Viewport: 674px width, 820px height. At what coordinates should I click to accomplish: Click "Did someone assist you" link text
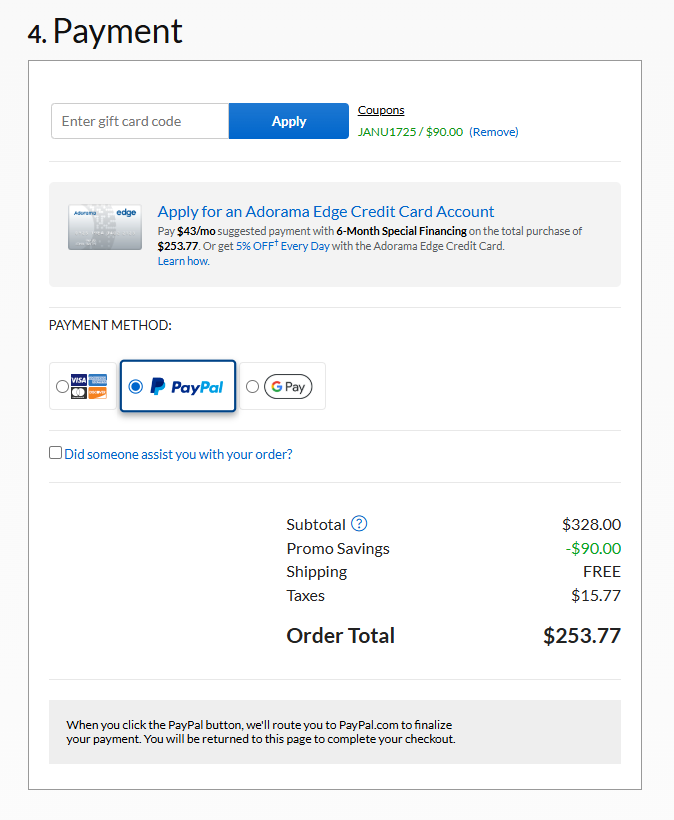pyautogui.click(x=178, y=454)
